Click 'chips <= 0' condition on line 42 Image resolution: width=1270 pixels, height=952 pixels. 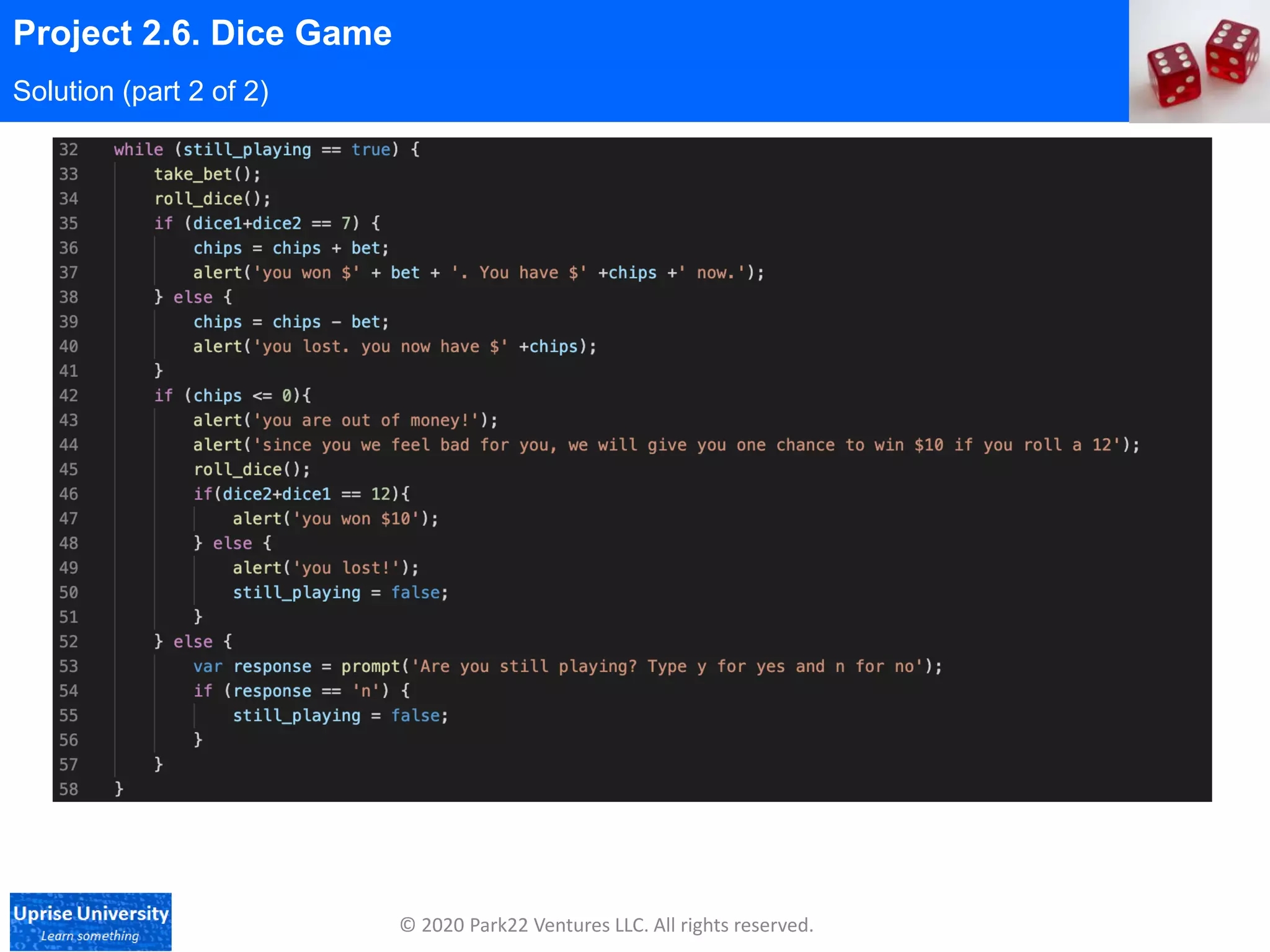click(x=242, y=395)
